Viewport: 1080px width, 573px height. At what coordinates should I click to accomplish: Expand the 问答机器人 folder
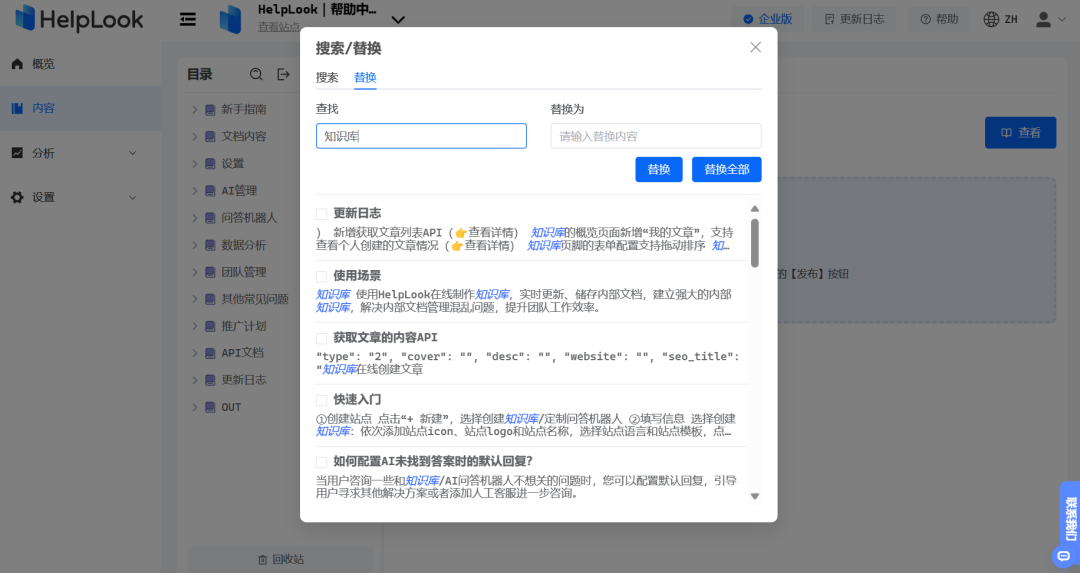click(194, 218)
